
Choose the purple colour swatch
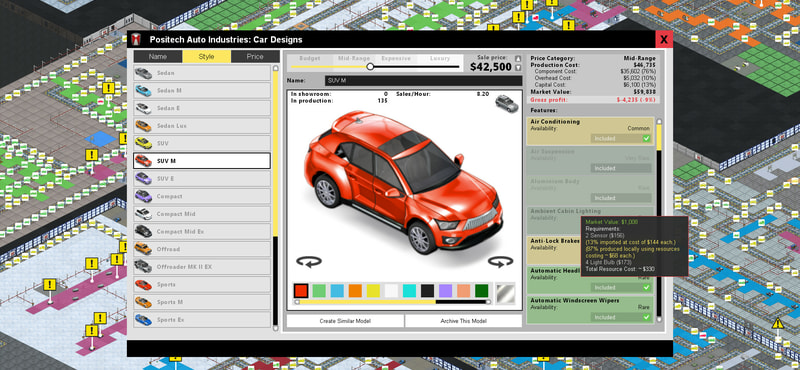coord(445,291)
